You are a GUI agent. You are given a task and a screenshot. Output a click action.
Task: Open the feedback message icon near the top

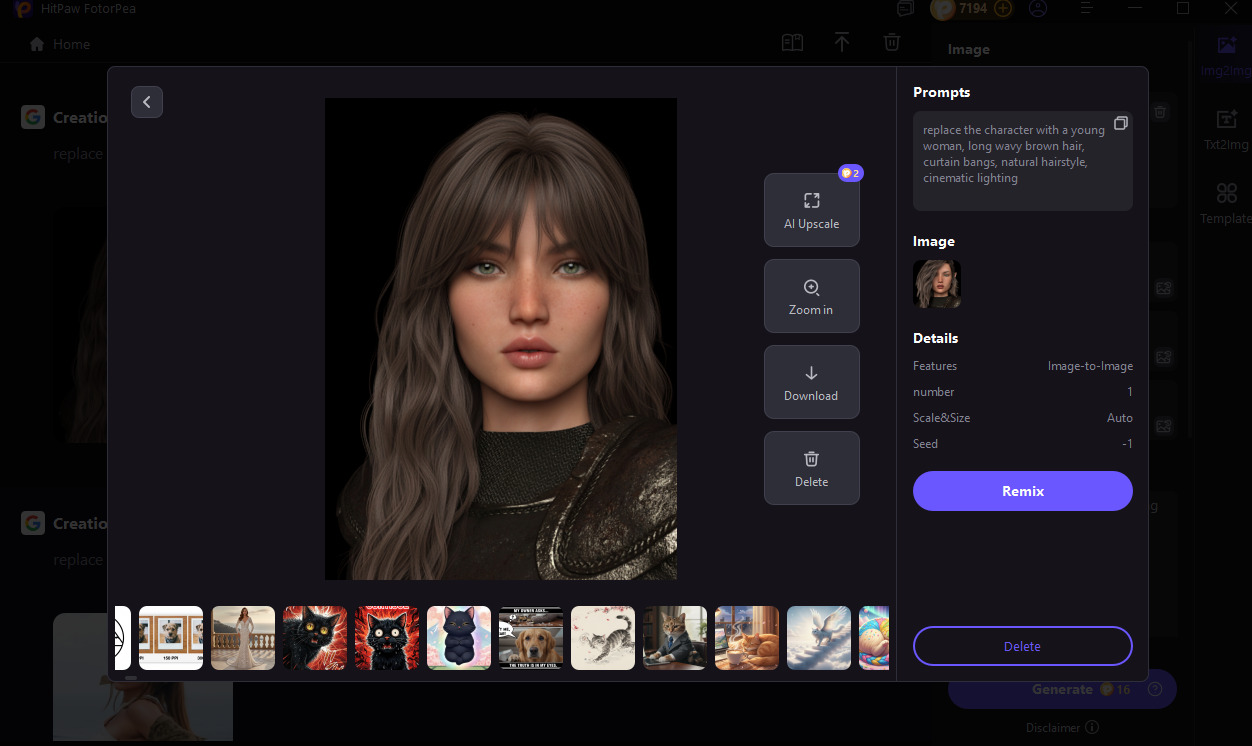[905, 8]
